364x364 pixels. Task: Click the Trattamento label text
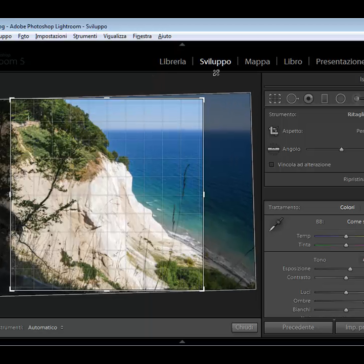click(x=284, y=207)
